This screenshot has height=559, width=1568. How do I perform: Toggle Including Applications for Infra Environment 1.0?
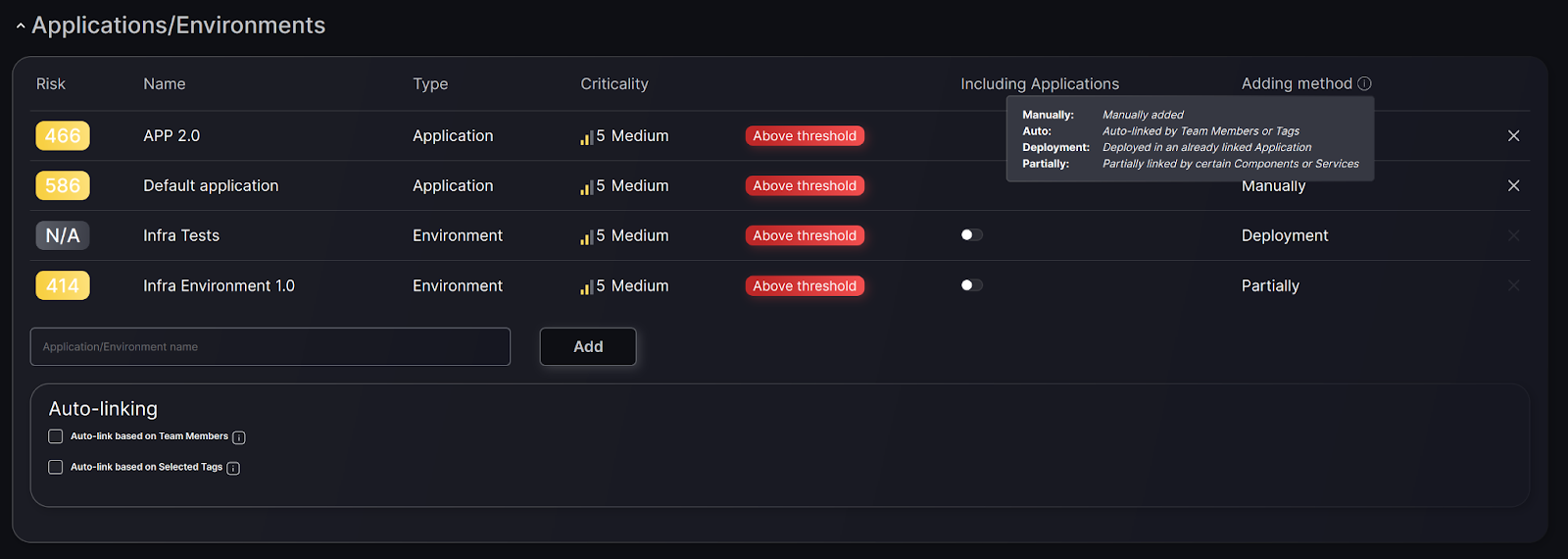coord(972,285)
